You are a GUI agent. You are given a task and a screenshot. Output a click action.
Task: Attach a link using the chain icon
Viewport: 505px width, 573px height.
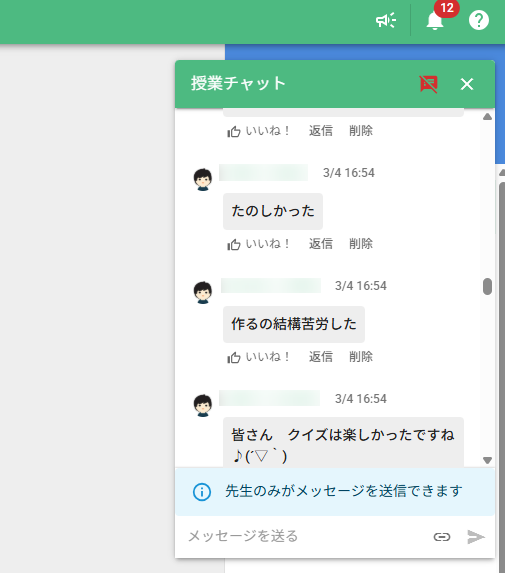(442, 537)
